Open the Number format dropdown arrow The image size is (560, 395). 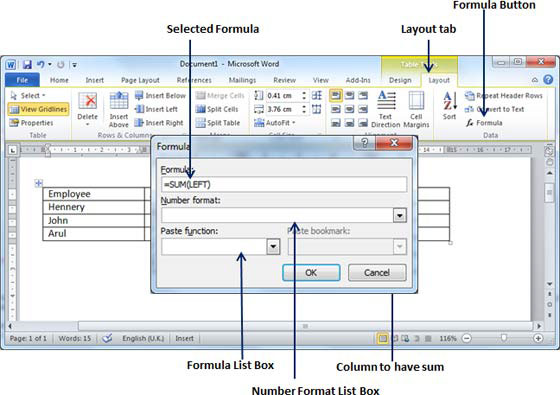(x=400, y=215)
